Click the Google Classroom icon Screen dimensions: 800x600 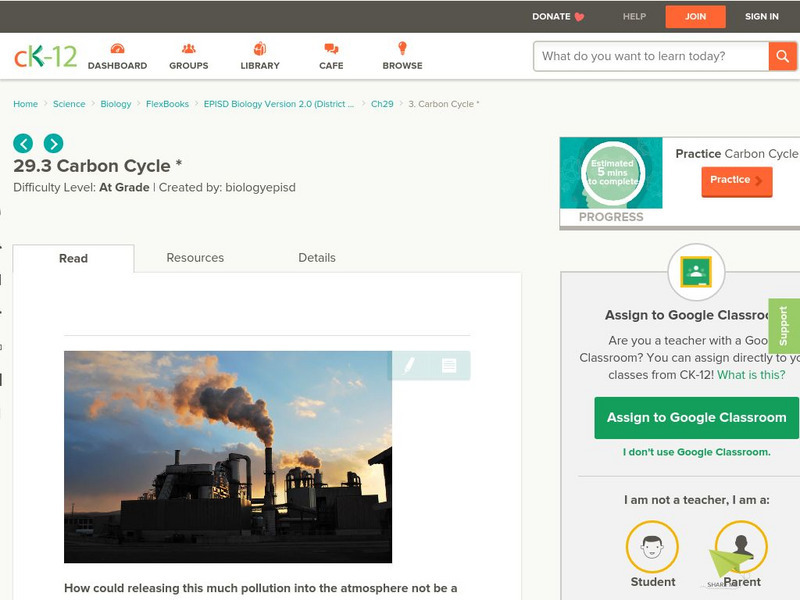click(696, 272)
